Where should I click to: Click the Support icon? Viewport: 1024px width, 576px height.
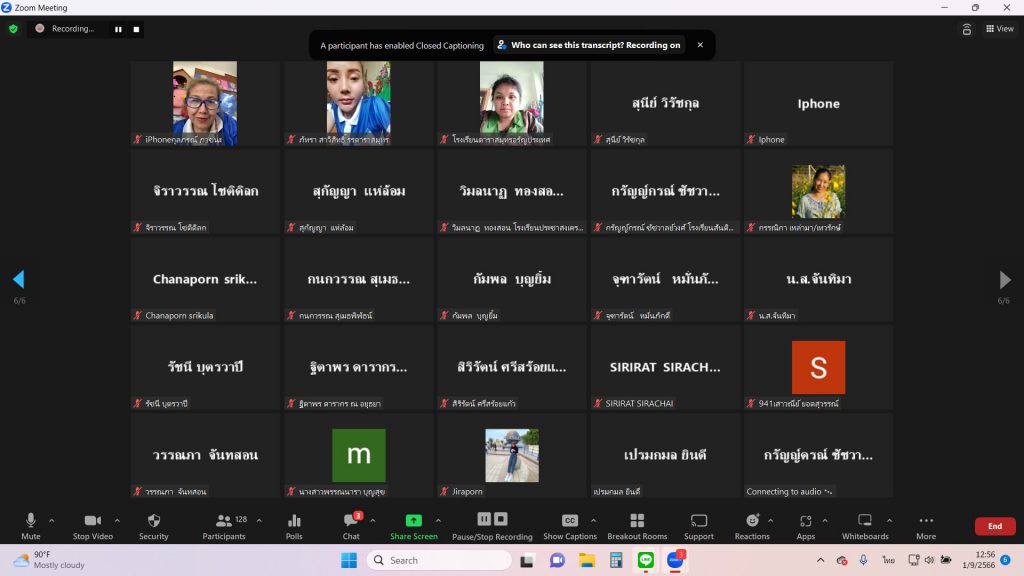[699, 525]
